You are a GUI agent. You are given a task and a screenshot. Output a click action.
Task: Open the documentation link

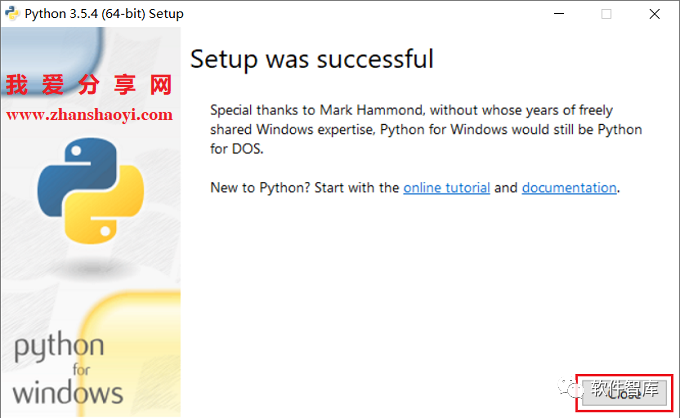click(x=569, y=187)
